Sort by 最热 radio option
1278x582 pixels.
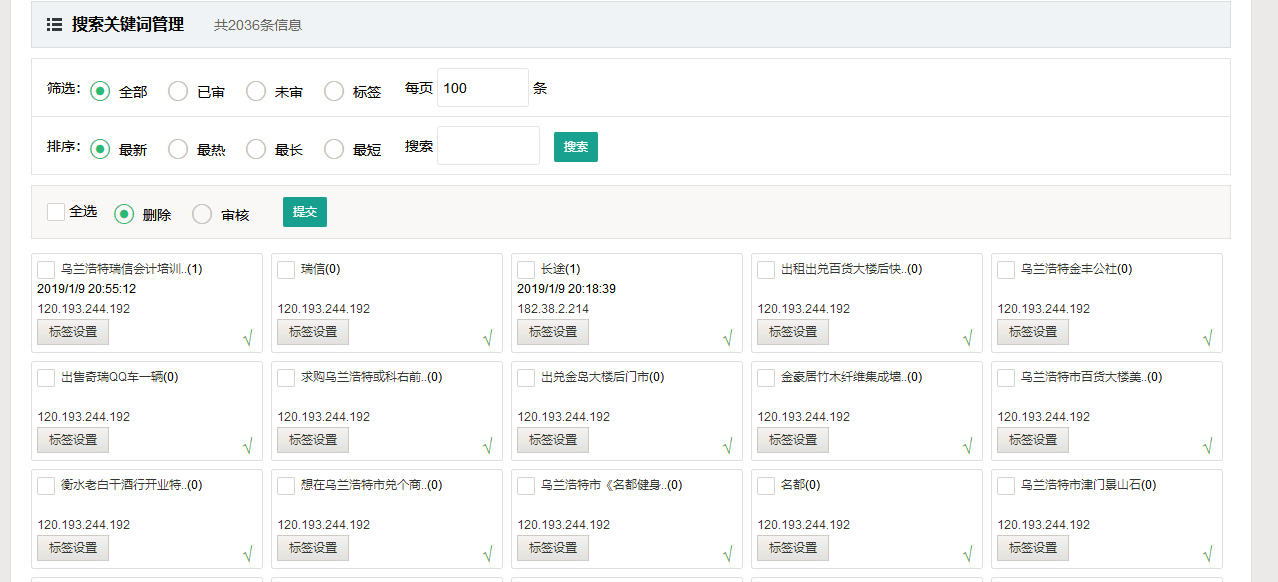click(178, 149)
